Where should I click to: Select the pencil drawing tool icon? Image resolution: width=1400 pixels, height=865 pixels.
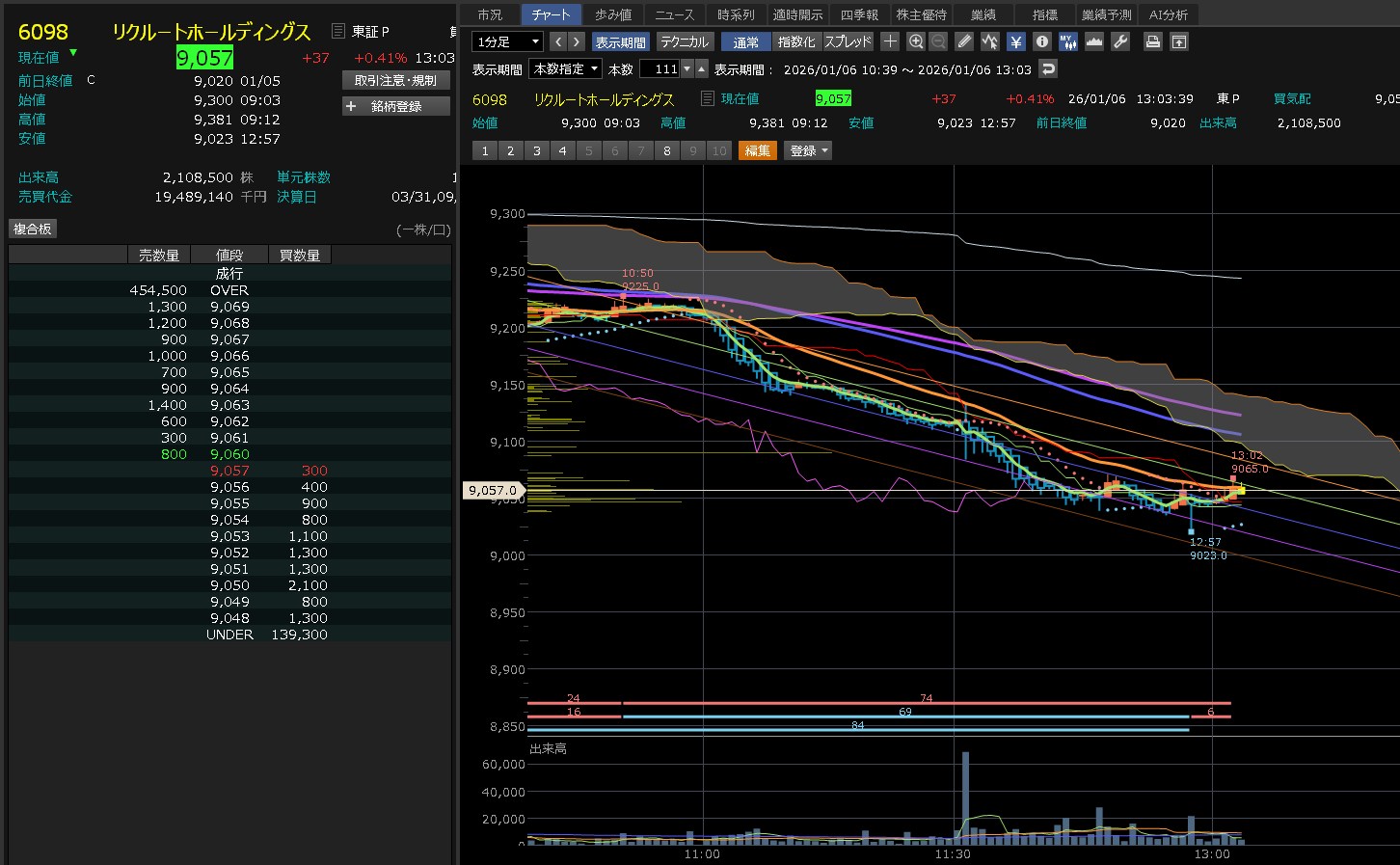[x=964, y=41]
